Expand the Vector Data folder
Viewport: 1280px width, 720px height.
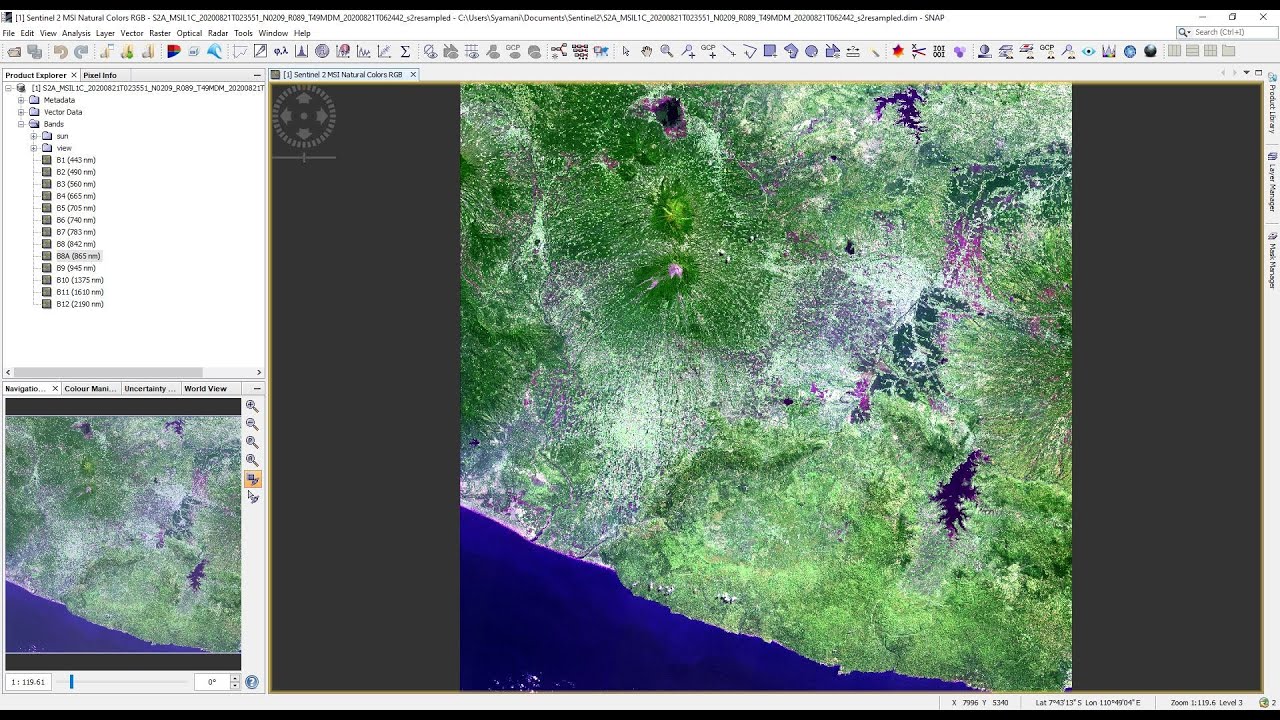tap(21, 112)
